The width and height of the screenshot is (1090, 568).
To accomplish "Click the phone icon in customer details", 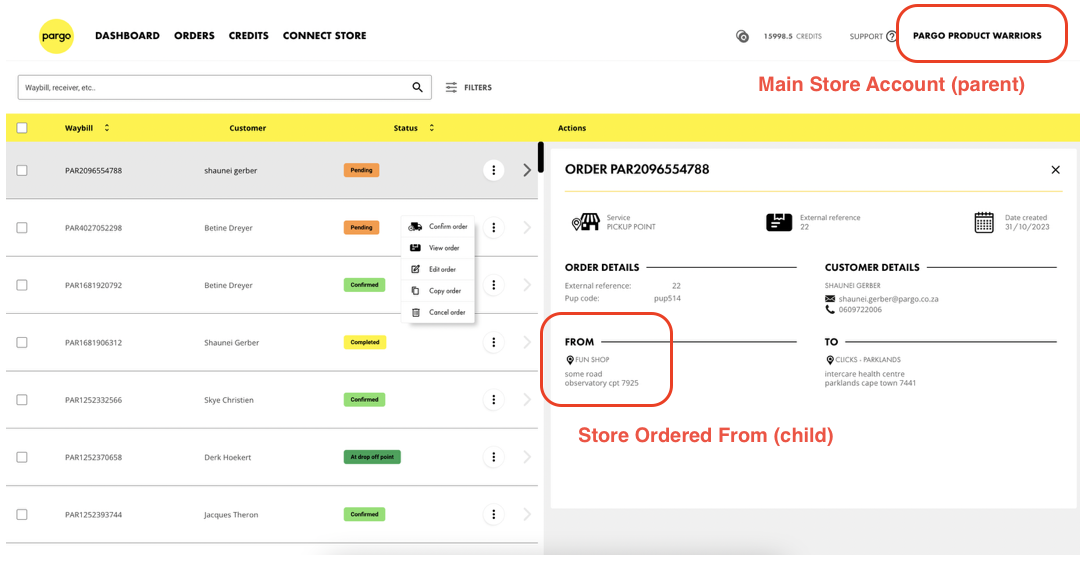I will 829,309.
